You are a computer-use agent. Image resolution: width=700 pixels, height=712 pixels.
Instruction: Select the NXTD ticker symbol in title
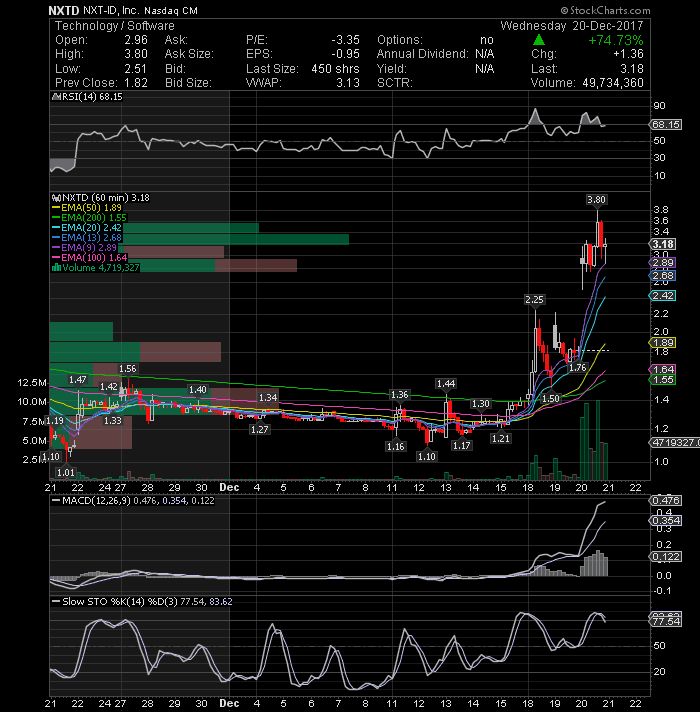click(x=64, y=10)
